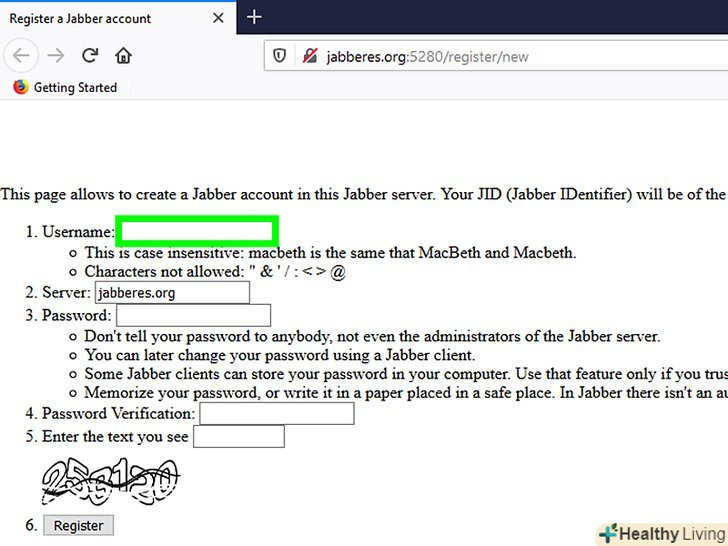Click the insecure connection padlock icon
This screenshot has height=546, width=728.
tap(310, 56)
